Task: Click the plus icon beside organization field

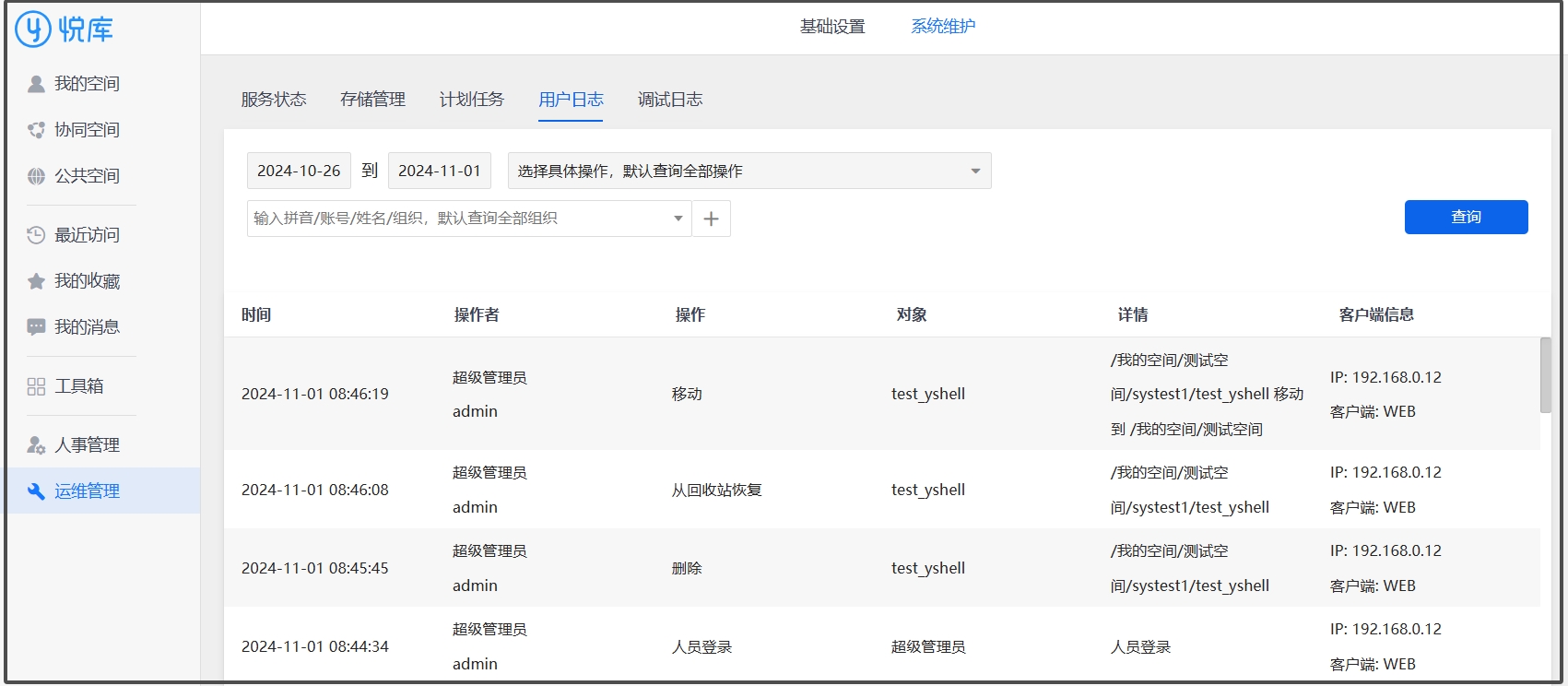Action: [x=711, y=219]
